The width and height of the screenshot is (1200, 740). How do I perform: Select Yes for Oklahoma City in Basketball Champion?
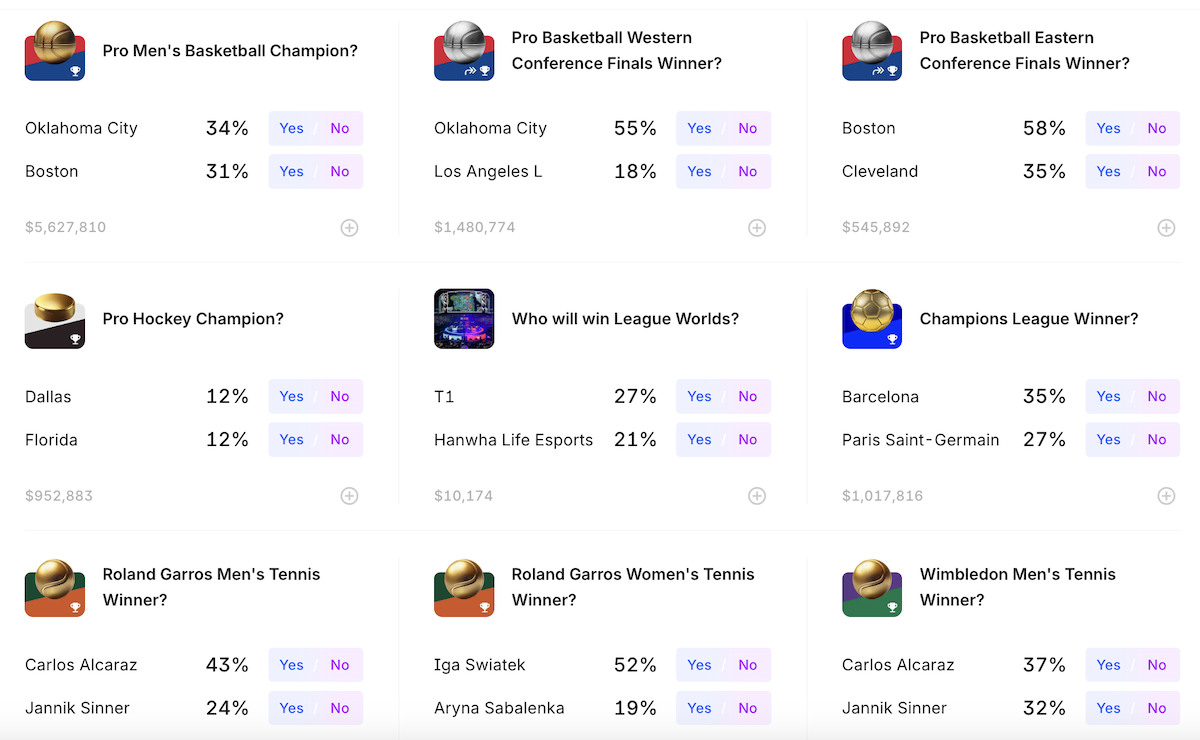tap(292, 128)
